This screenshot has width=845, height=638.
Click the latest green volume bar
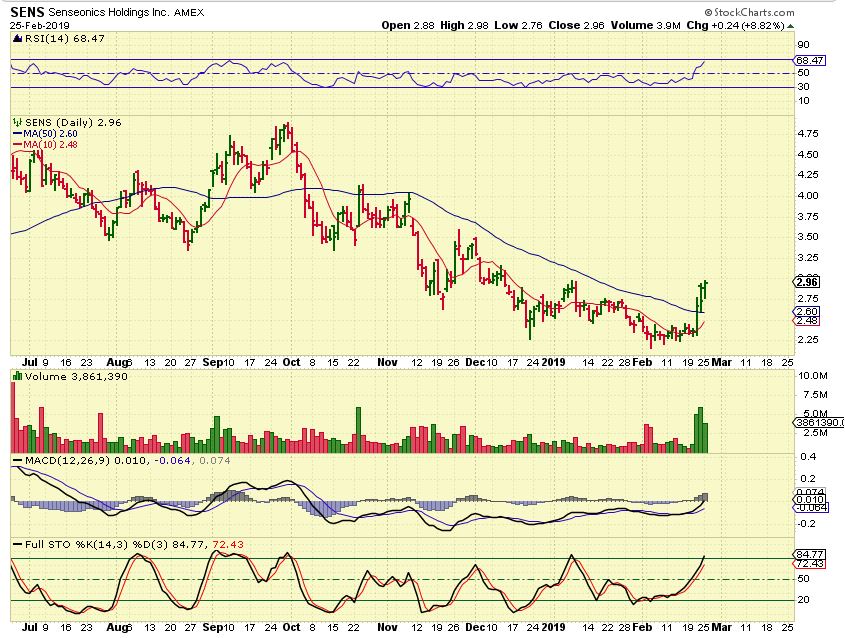coord(705,438)
